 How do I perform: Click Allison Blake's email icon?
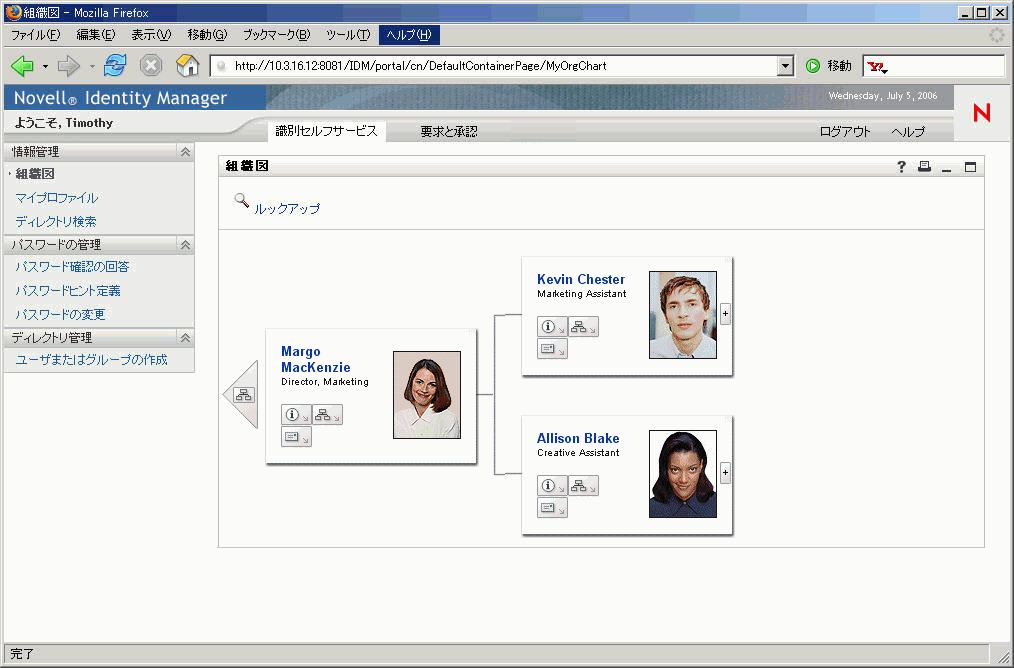[552, 508]
